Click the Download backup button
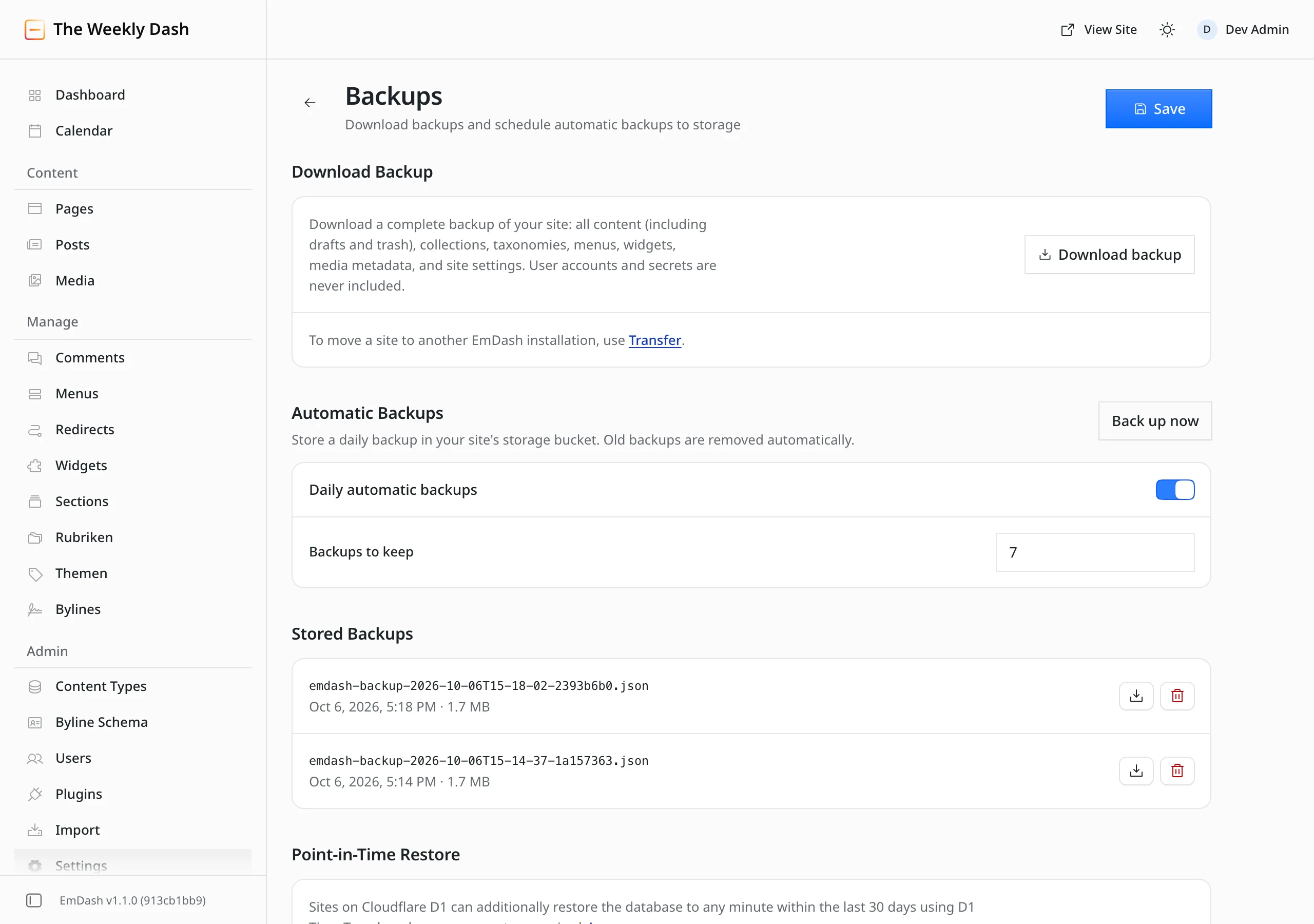 tap(1109, 255)
